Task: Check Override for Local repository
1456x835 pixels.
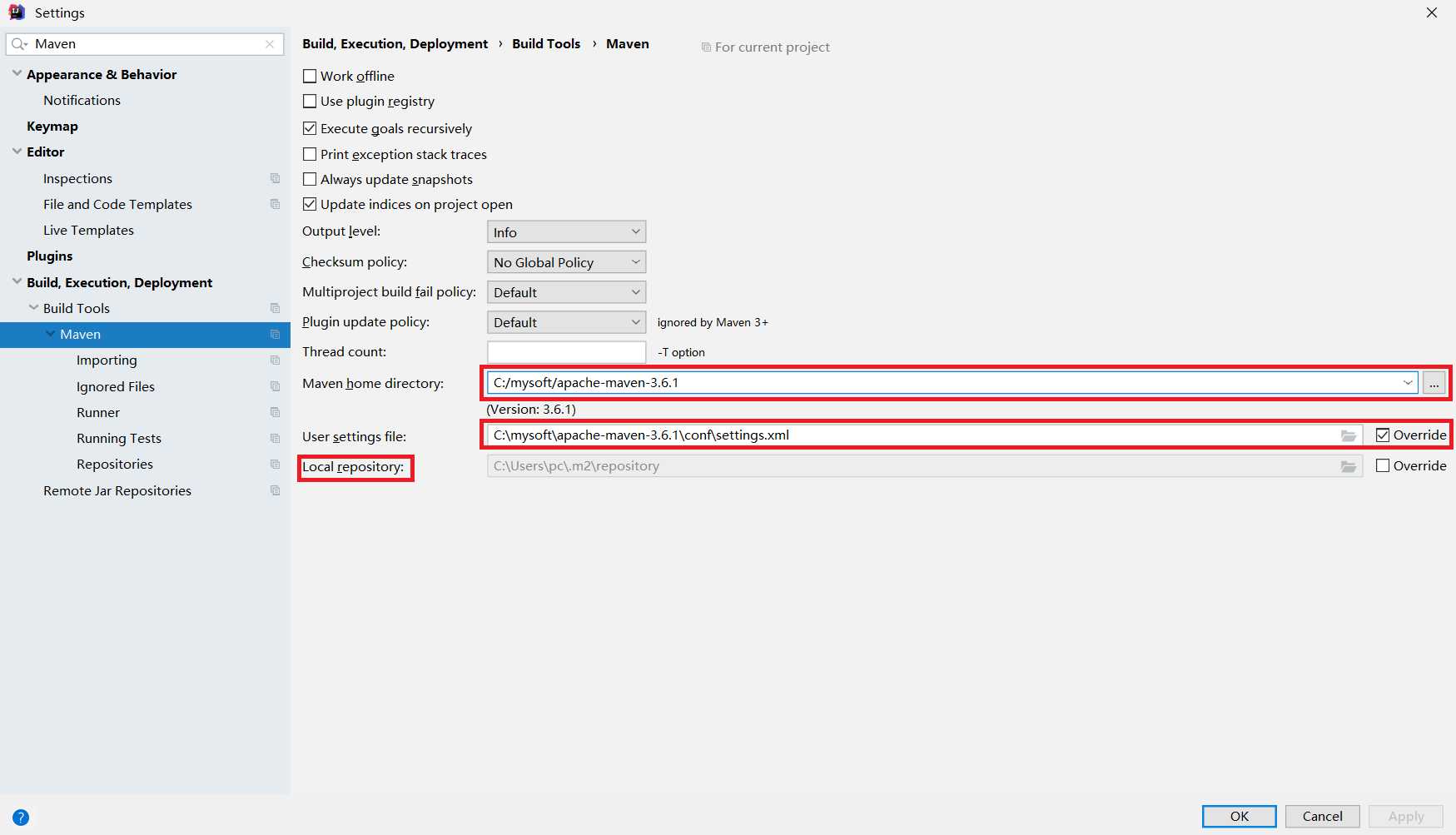Action: pos(1383,465)
